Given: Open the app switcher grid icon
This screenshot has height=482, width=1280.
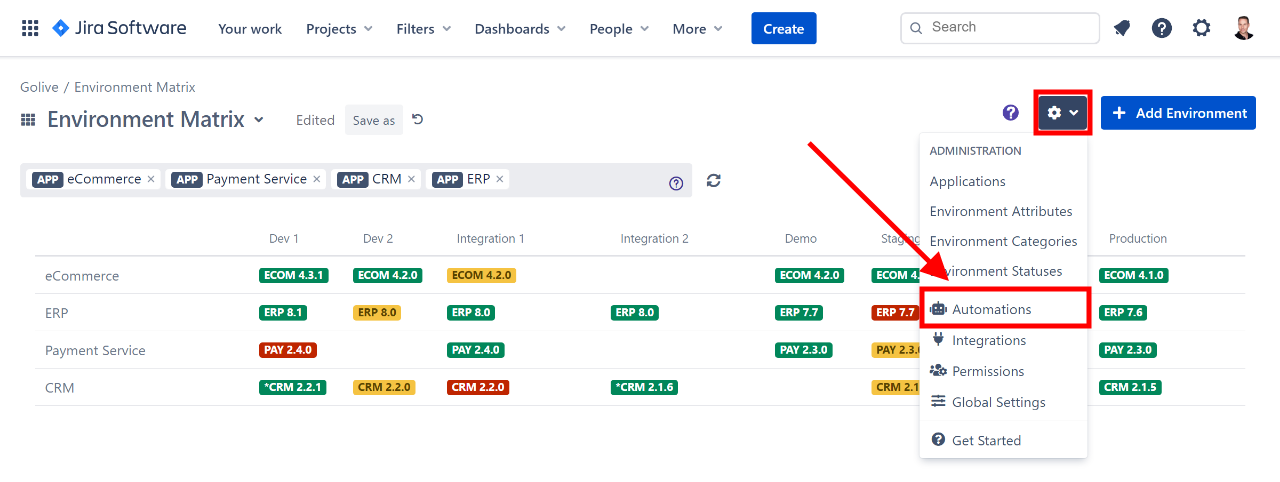Looking at the screenshot, I should tap(30, 28).
